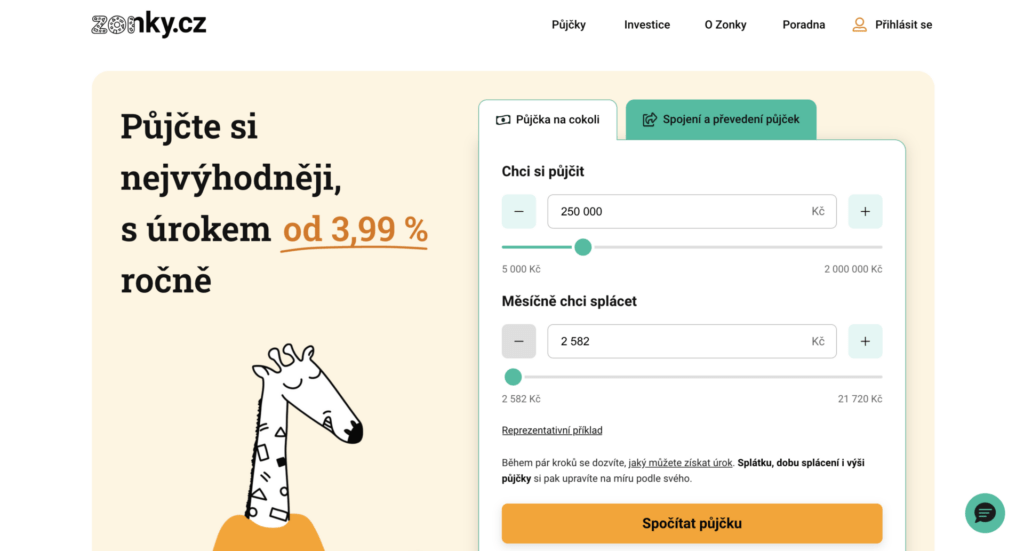1024x551 pixels.
Task: Increase monthly payment with plus button
Action: [x=865, y=342]
